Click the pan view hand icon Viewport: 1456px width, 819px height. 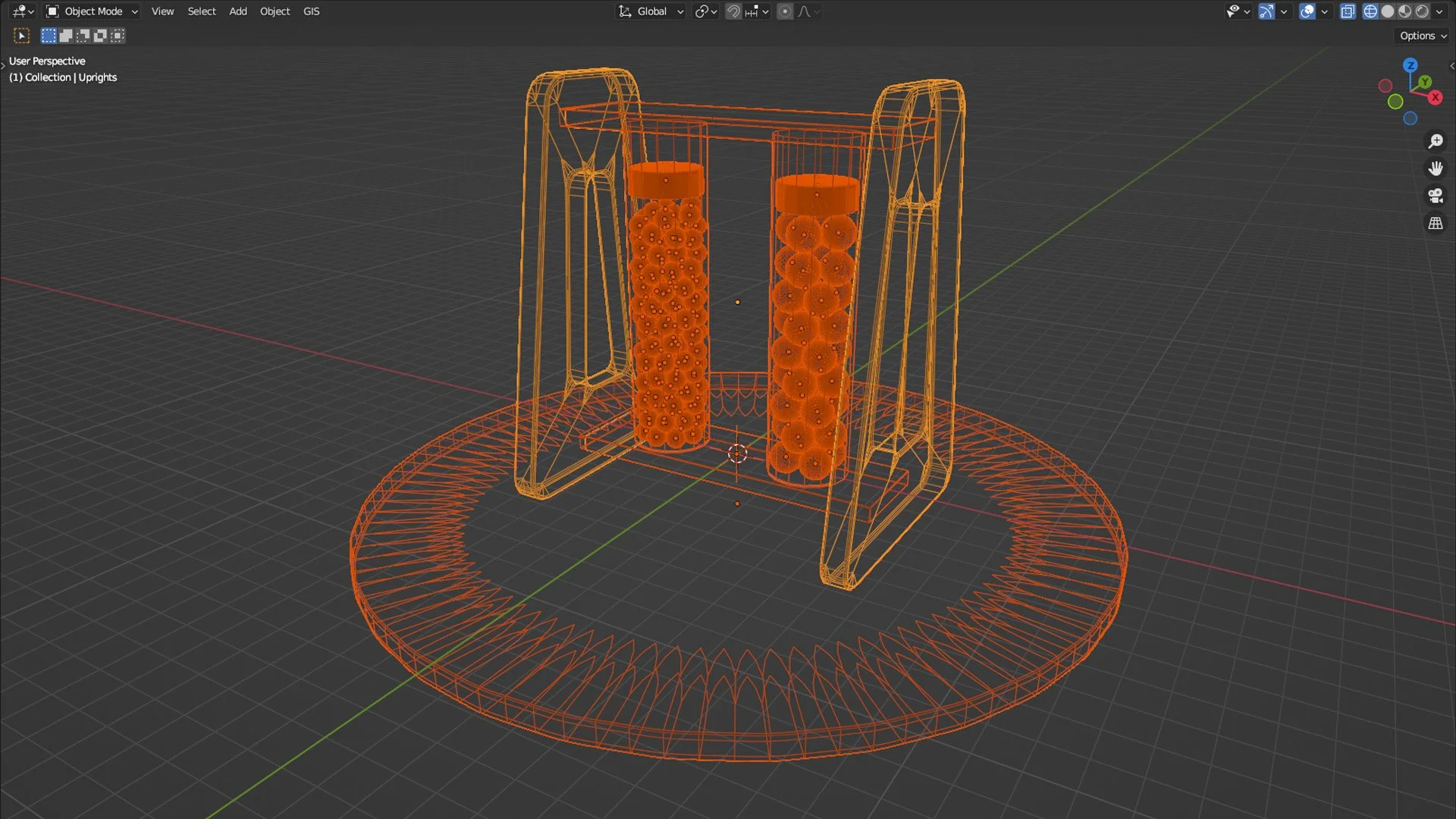click(x=1436, y=168)
